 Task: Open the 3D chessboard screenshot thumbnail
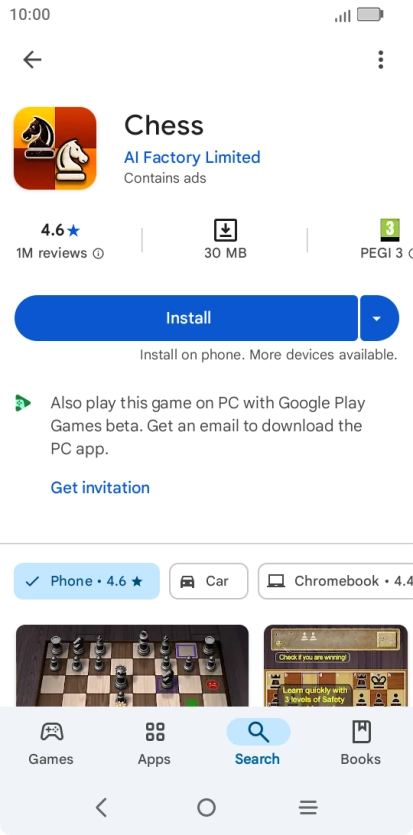132,666
